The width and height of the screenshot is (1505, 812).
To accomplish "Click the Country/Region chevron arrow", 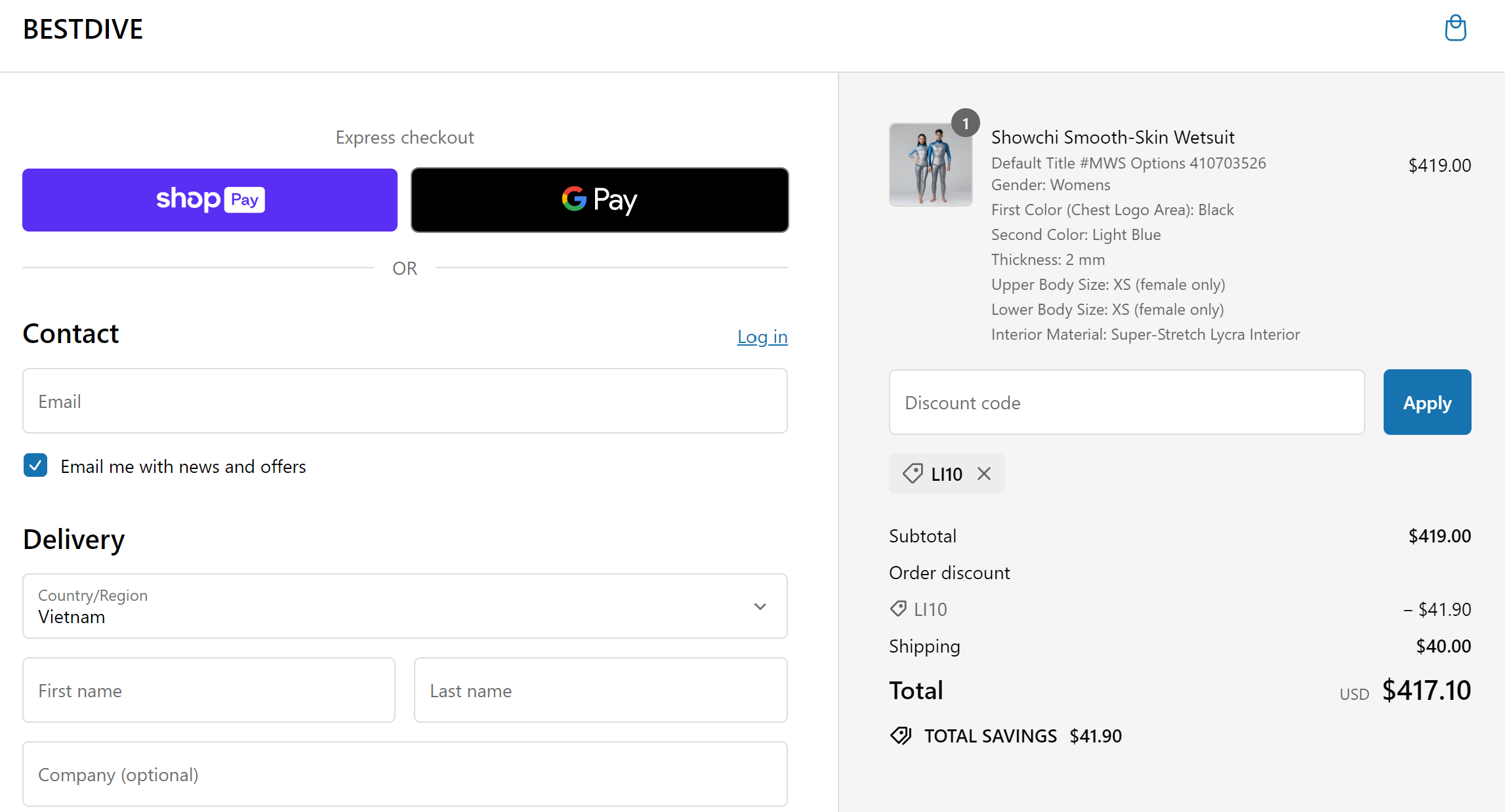I will [760, 607].
